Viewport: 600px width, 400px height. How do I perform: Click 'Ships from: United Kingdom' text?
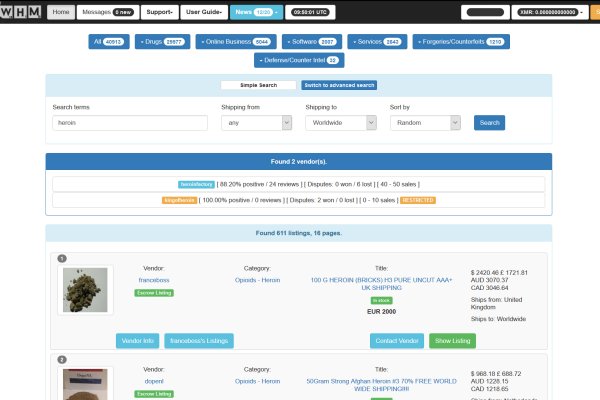pyautogui.click(x=496, y=304)
